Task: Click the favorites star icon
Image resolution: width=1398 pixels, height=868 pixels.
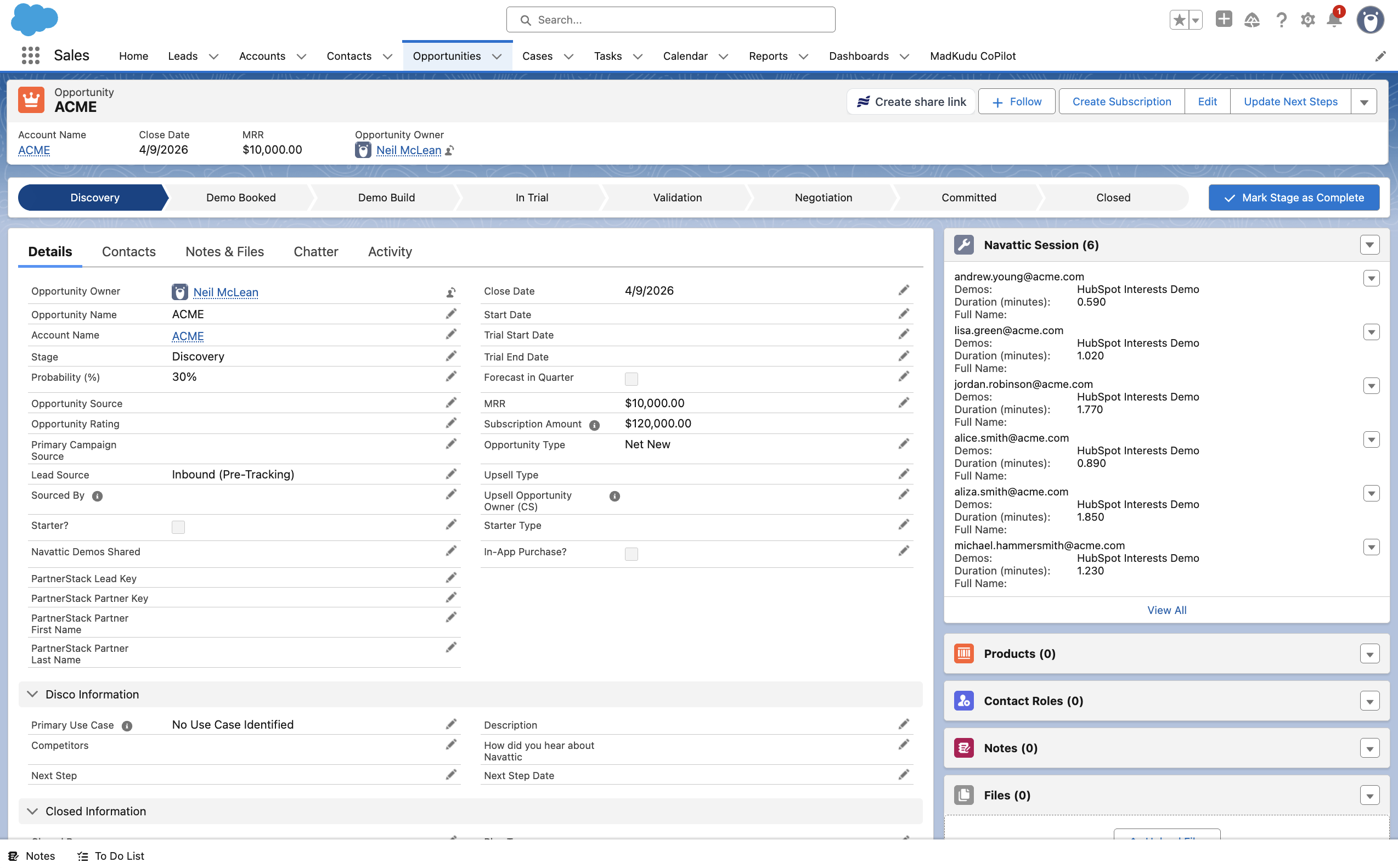Action: point(1179,20)
